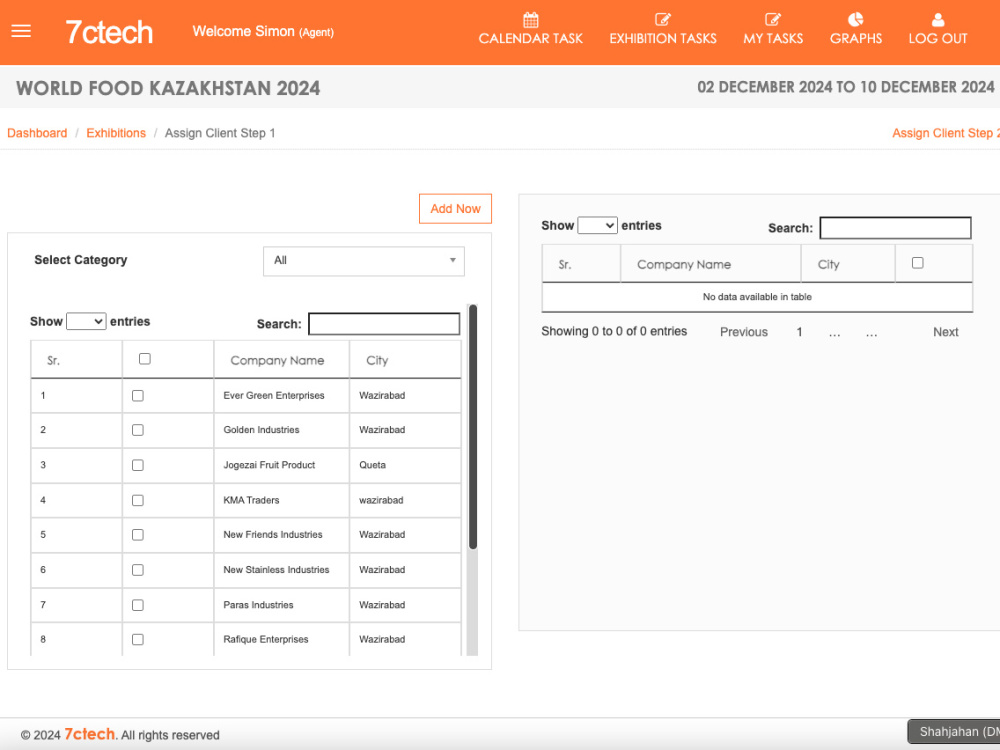Click the Rafique Enterprises company name
This screenshot has width=1000, height=750.
coord(266,639)
